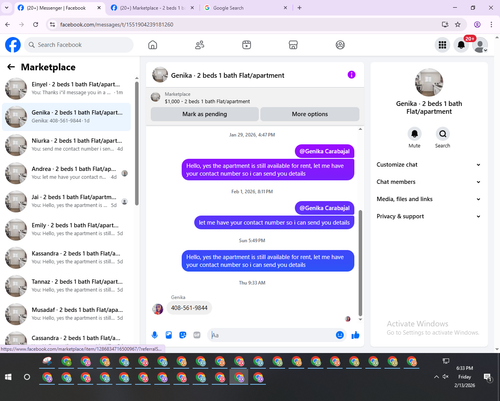Click Mark as pending button
The height and width of the screenshot is (401, 500).
pos(204,114)
